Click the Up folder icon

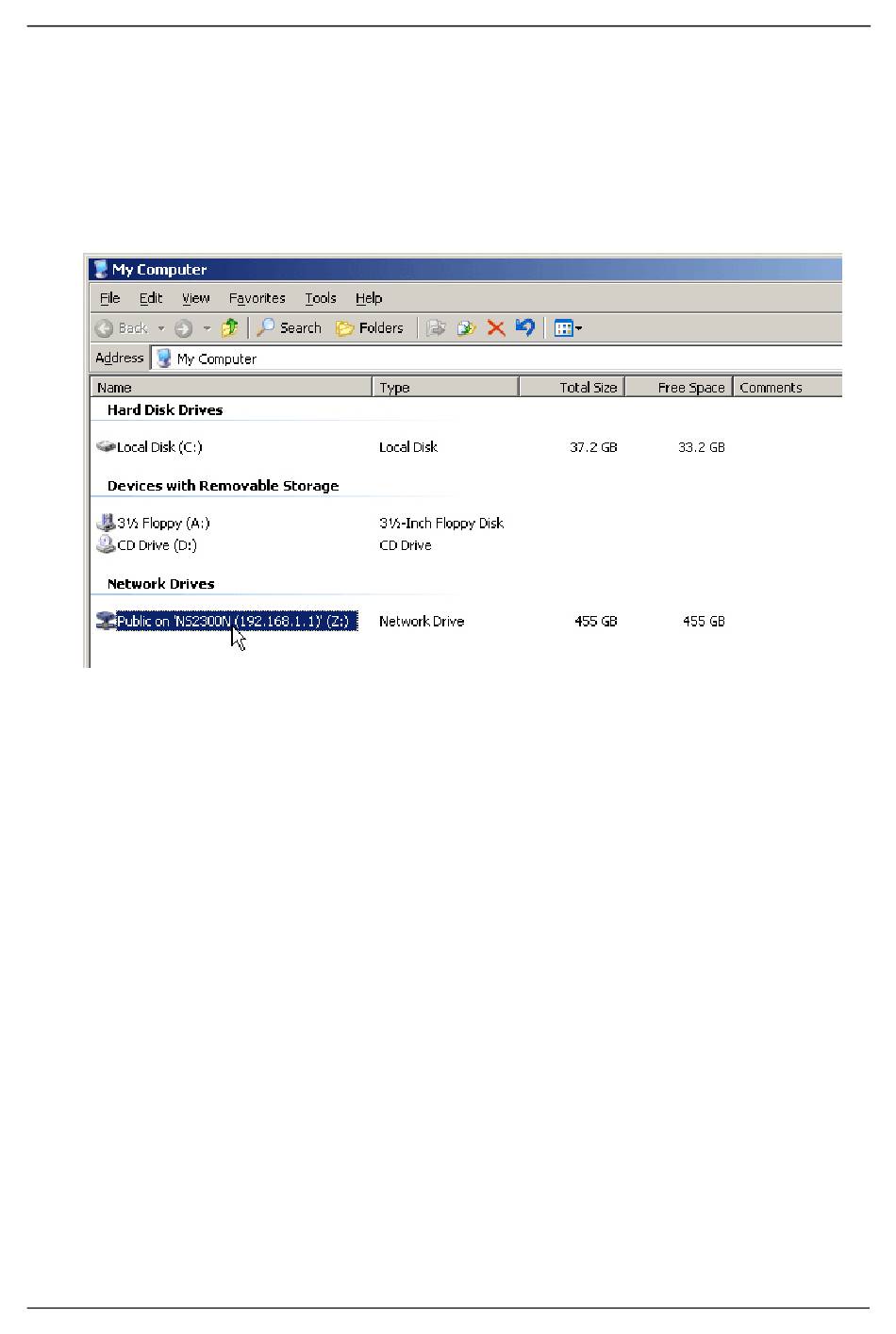229,328
